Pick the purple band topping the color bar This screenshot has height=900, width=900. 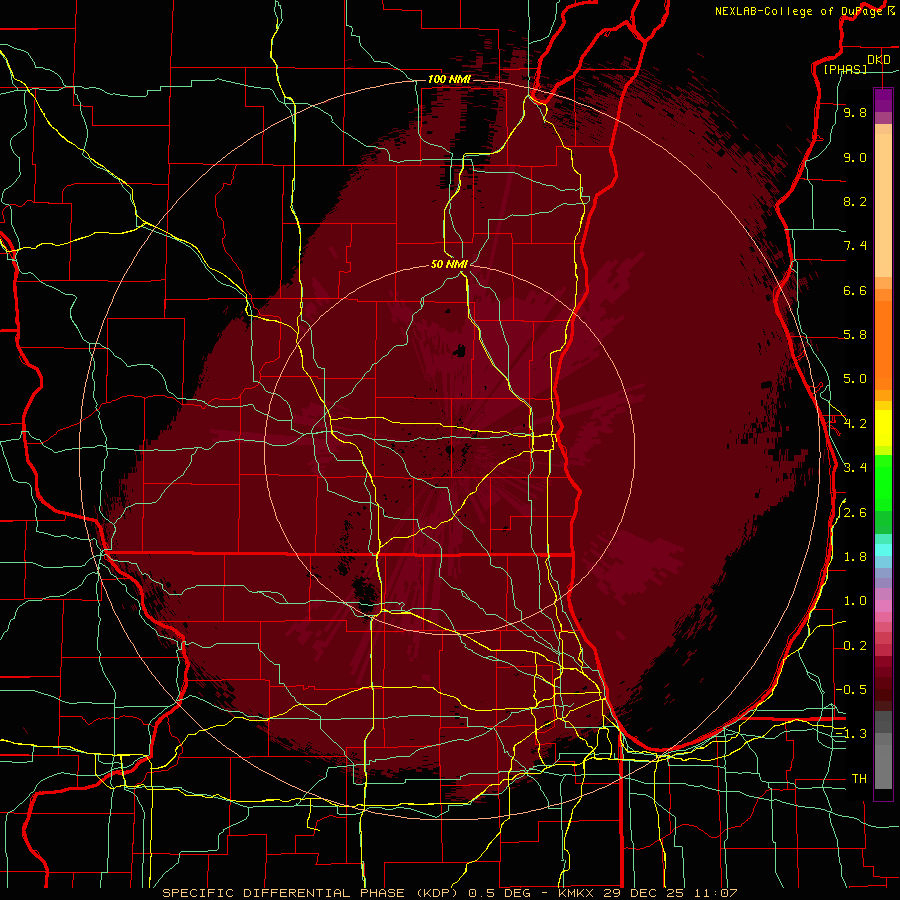pyautogui.click(x=883, y=100)
